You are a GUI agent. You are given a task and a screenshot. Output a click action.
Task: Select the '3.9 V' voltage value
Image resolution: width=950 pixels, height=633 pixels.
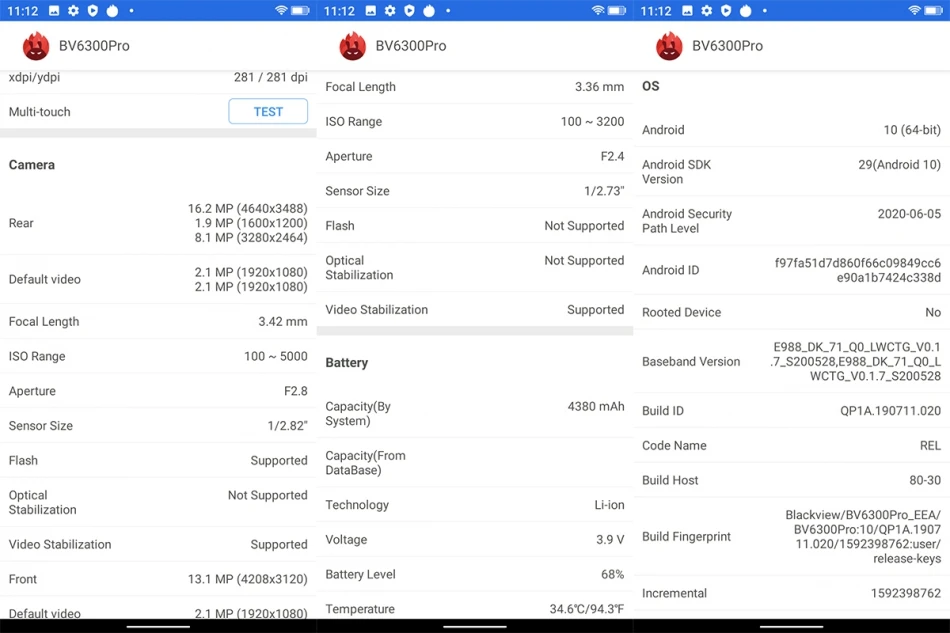[610, 540]
